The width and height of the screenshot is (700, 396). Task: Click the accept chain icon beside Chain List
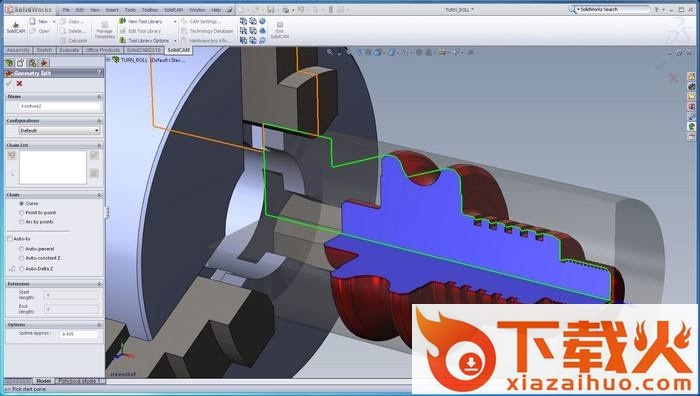point(94,155)
